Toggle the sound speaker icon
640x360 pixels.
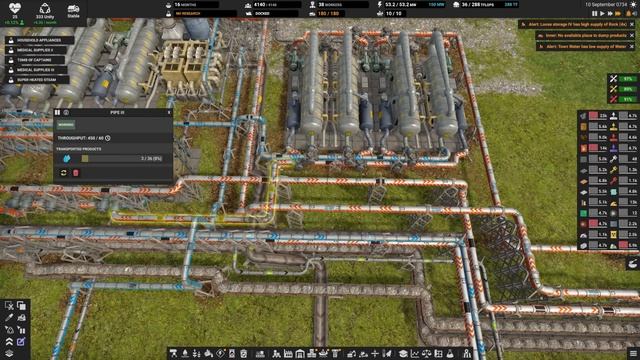pyautogui.click(x=635, y=13)
